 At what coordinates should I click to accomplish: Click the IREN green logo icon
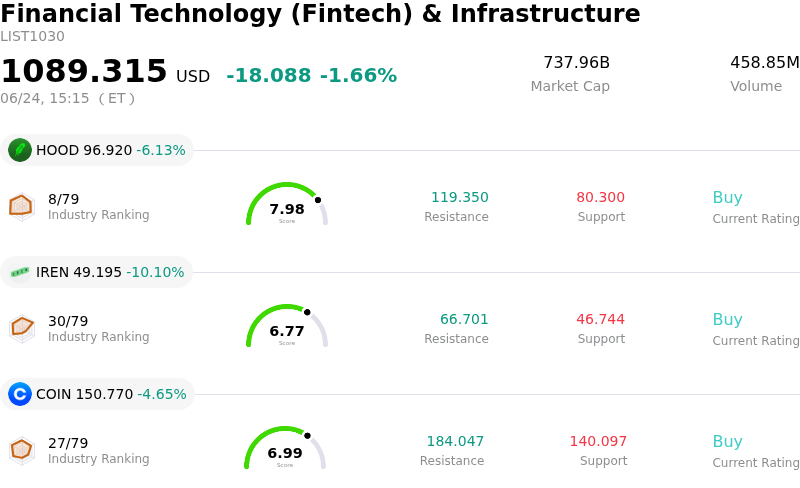pyautogui.click(x=20, y=272)
